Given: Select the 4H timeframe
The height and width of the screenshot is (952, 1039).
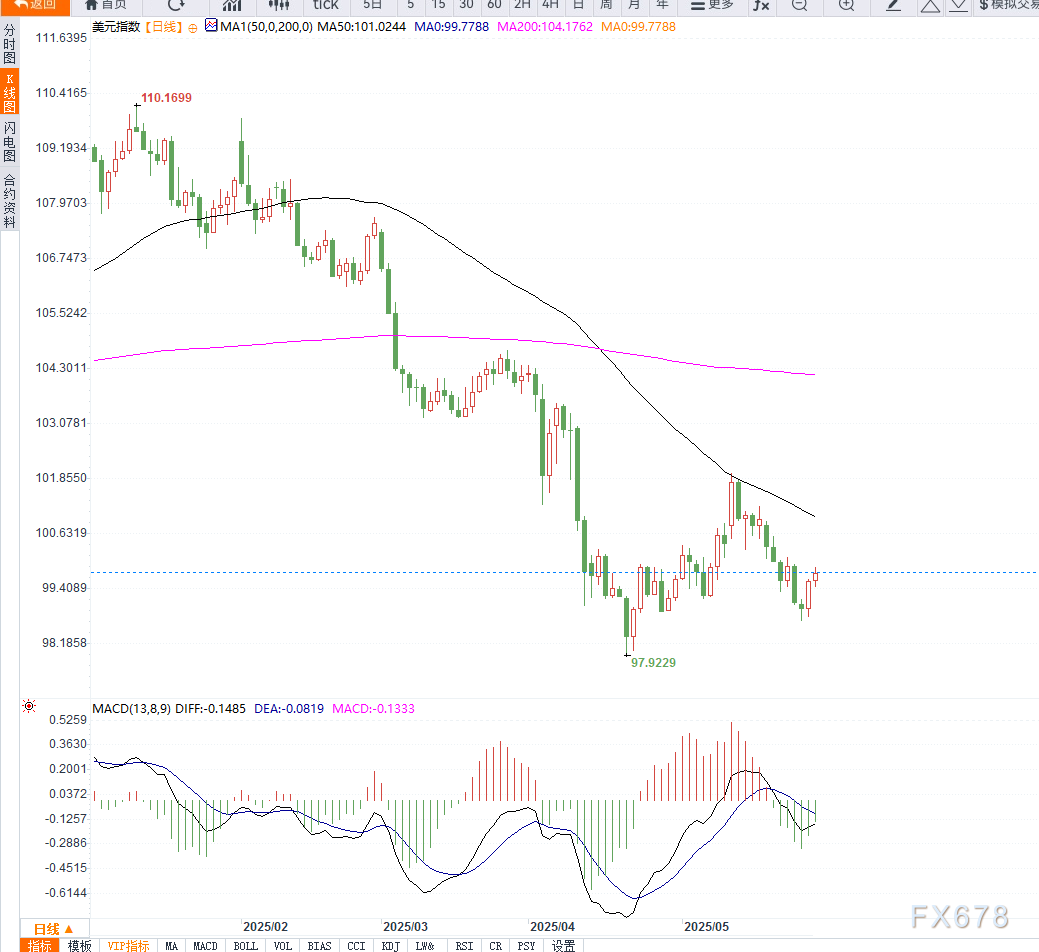Looking at the screenshot, I should click(550, 5).
